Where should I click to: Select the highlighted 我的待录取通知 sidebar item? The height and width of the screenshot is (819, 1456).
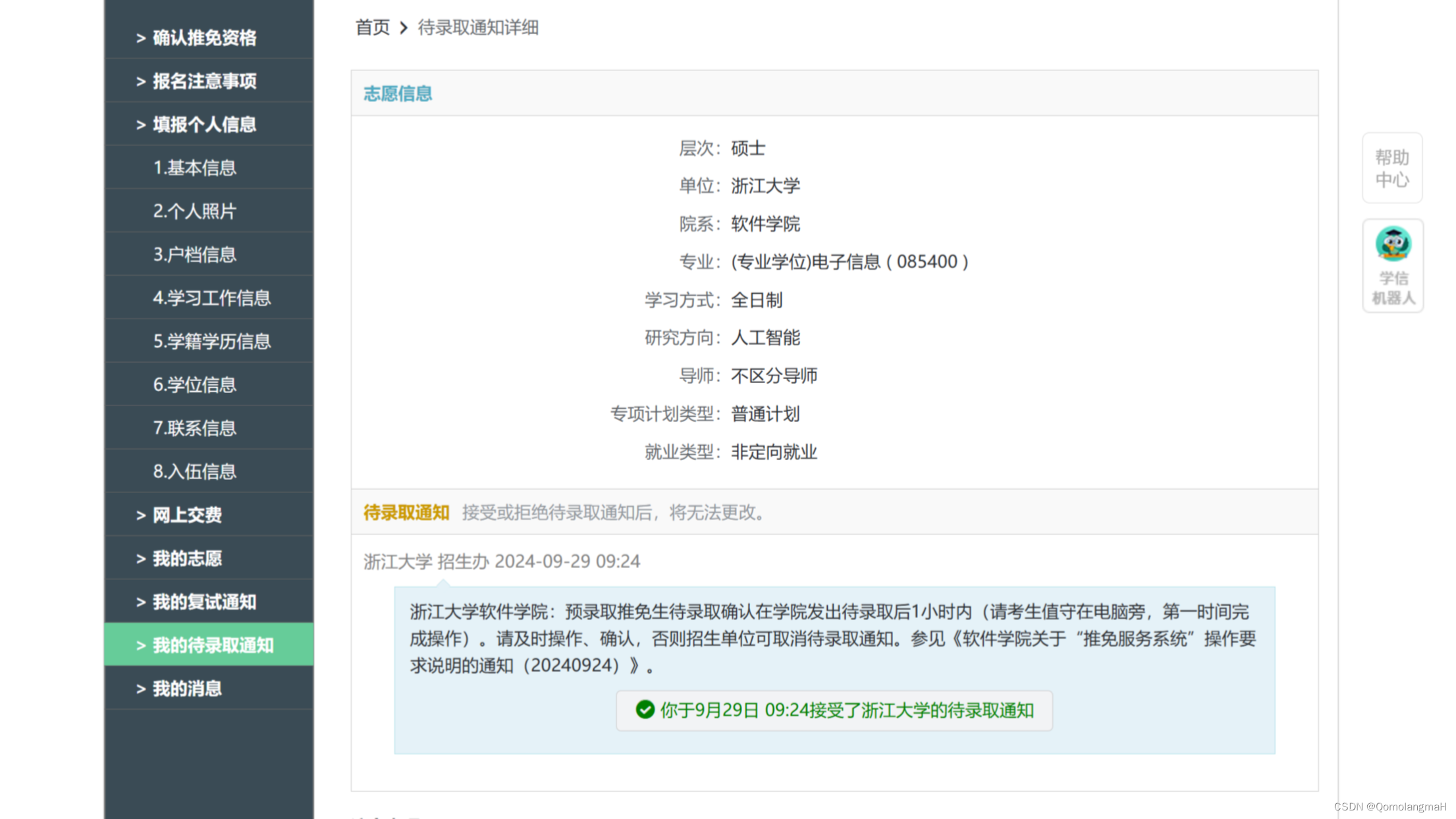pos(209,645)
